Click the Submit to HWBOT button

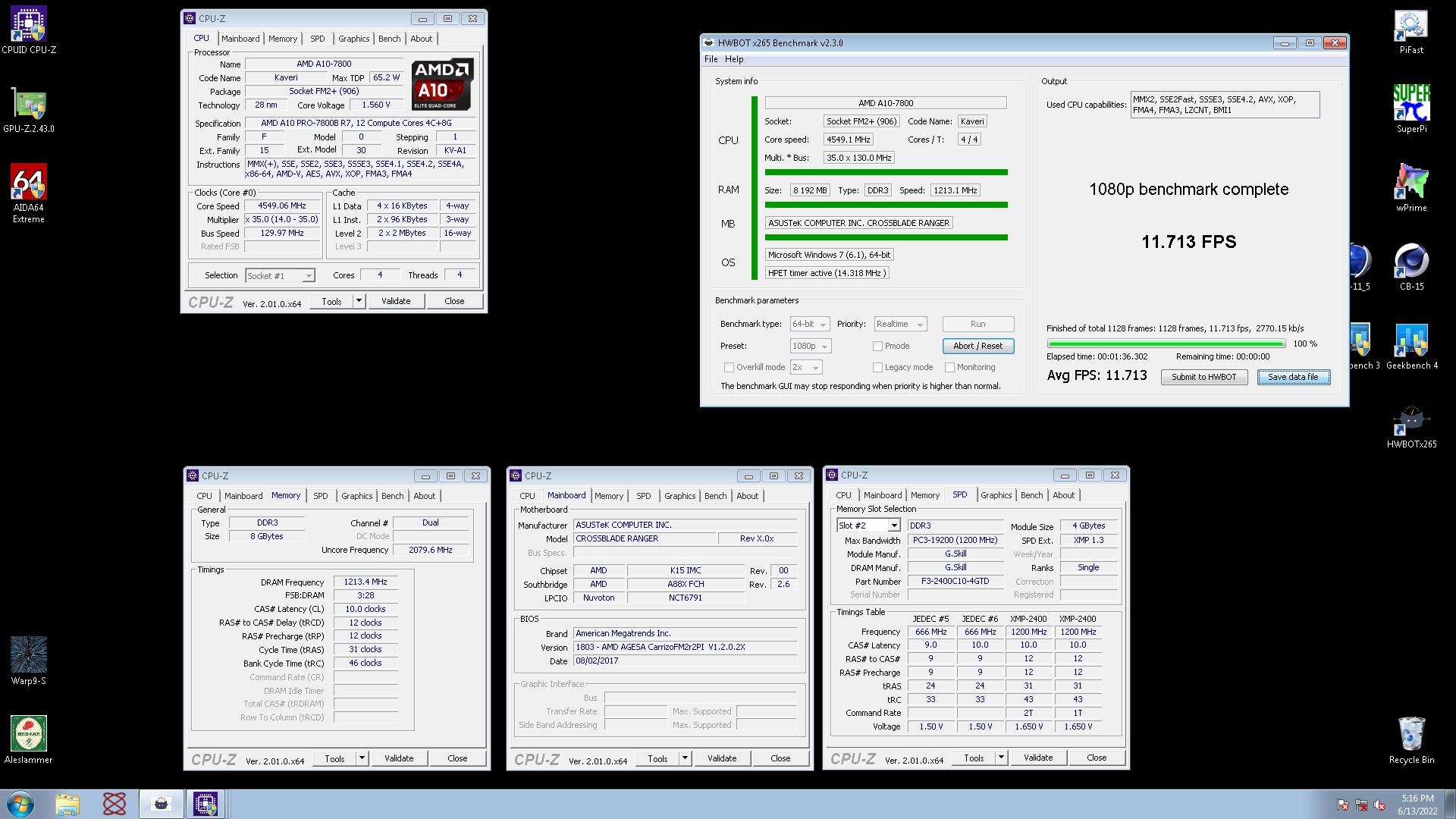click(x=1204, y=377)
